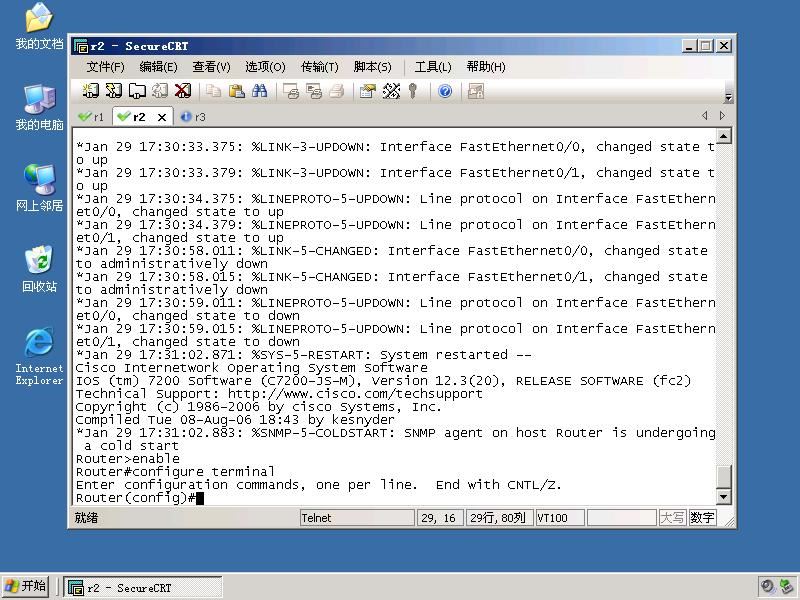Screen dimensions: 800x600
Task: Click the 大写 caps lock indicator
Action: 672,518
